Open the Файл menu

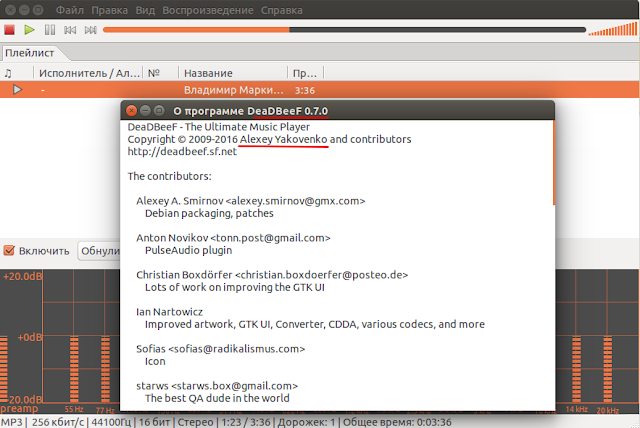(x=69, y=10)
